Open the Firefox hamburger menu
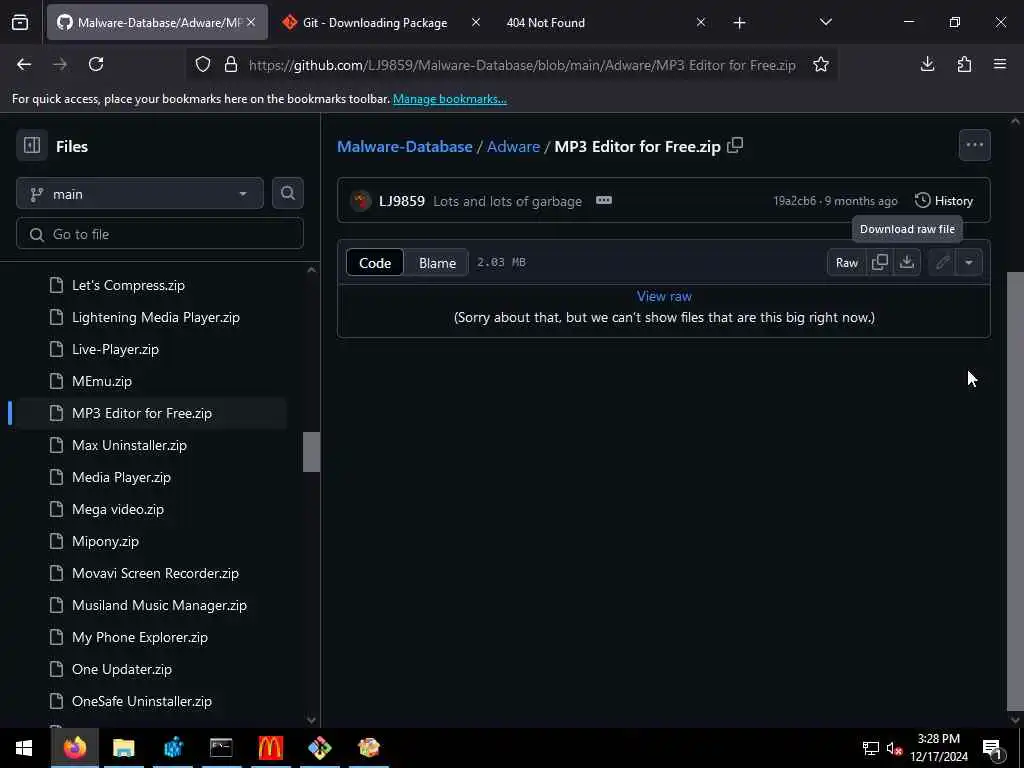1024x768 pixels. tap(1000, 64)
